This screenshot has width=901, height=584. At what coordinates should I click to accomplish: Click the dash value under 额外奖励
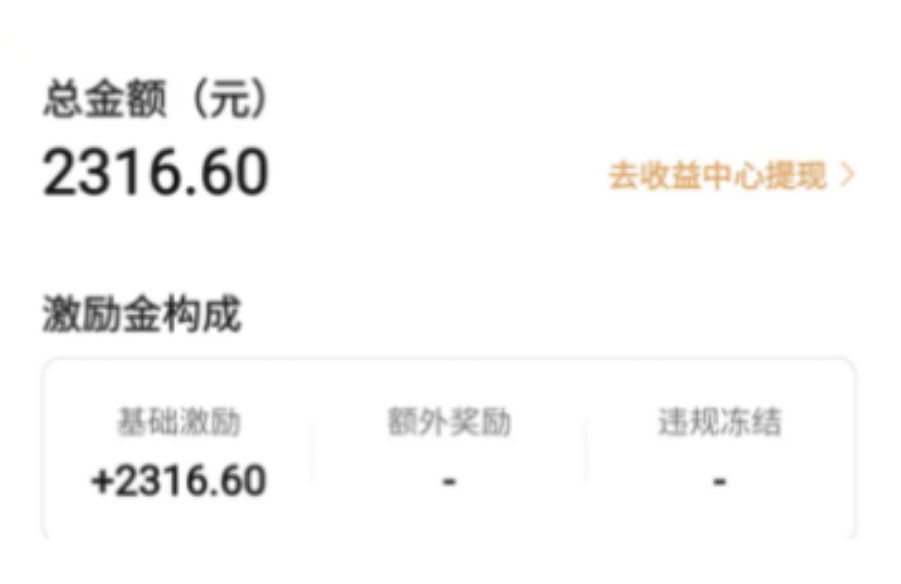[x=449, y=482]
